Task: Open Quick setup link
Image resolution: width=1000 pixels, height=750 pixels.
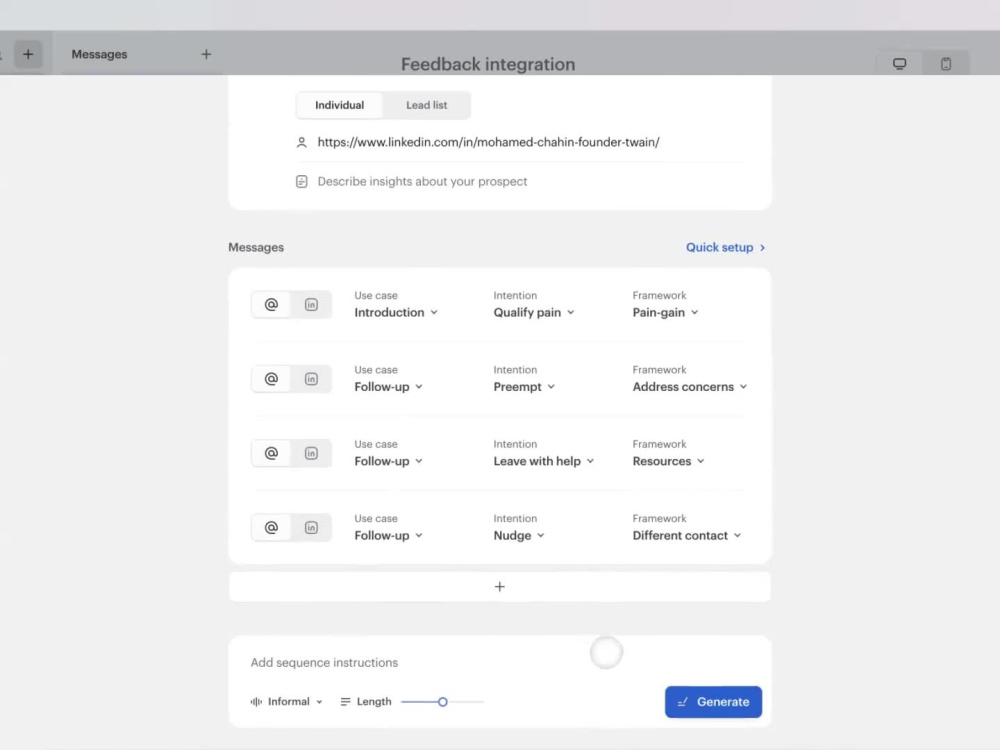Action: pos(725,247)
